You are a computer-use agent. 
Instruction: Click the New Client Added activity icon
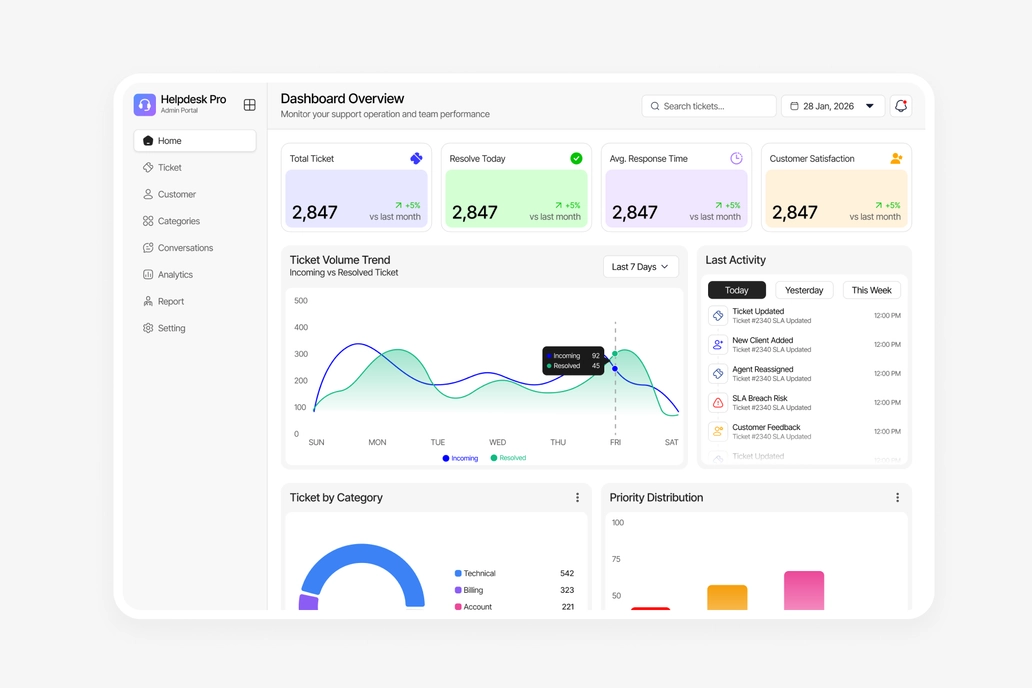718,344
